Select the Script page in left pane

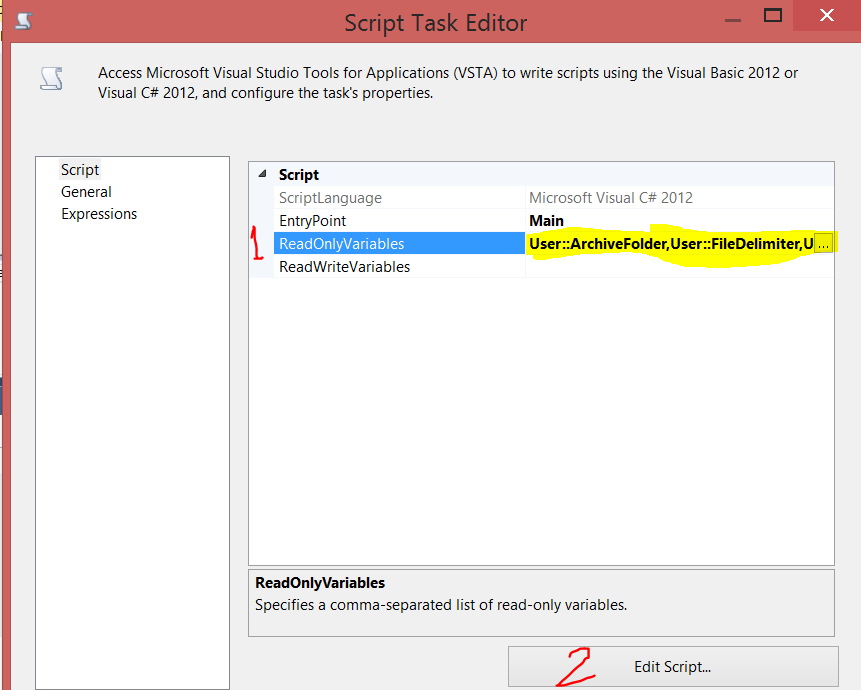pos(79,169)
